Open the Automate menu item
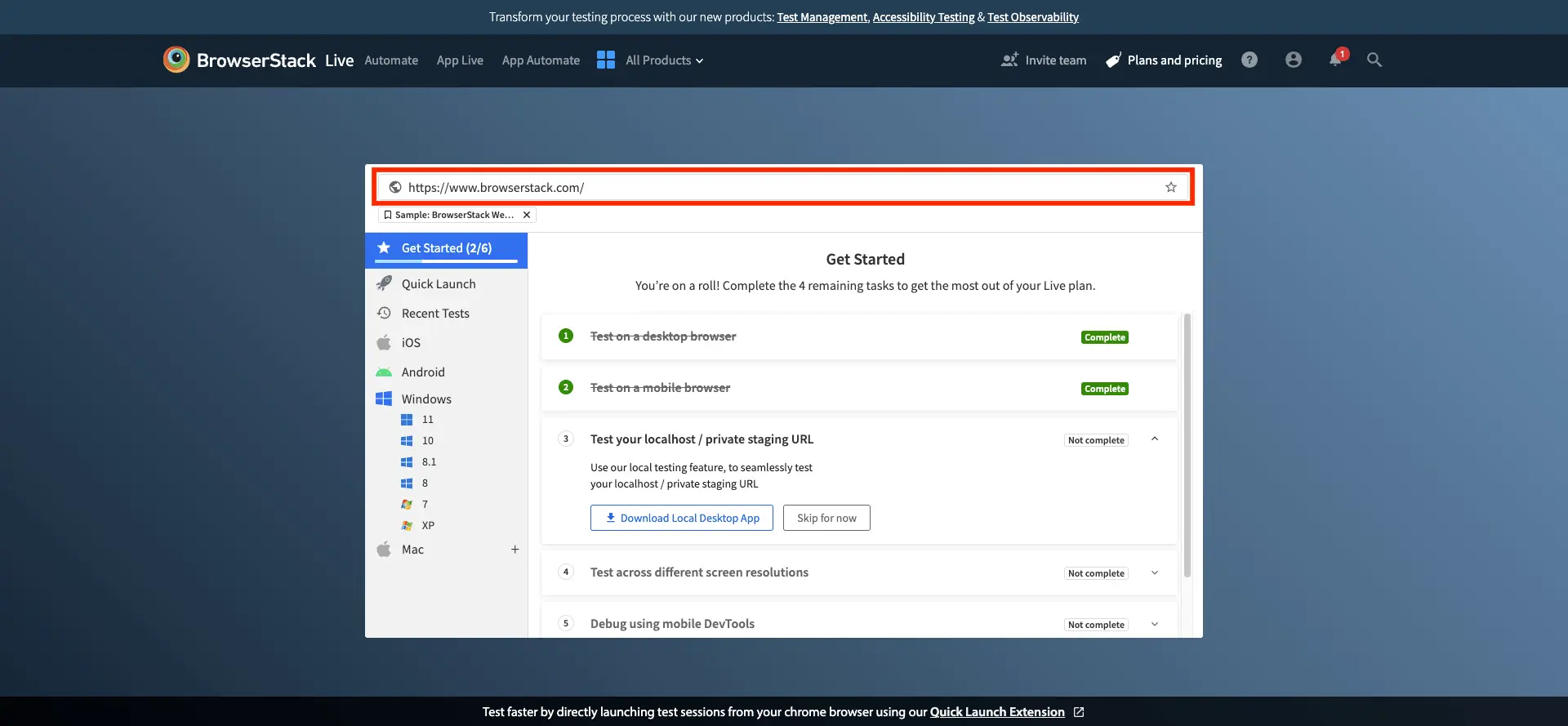 391,60
